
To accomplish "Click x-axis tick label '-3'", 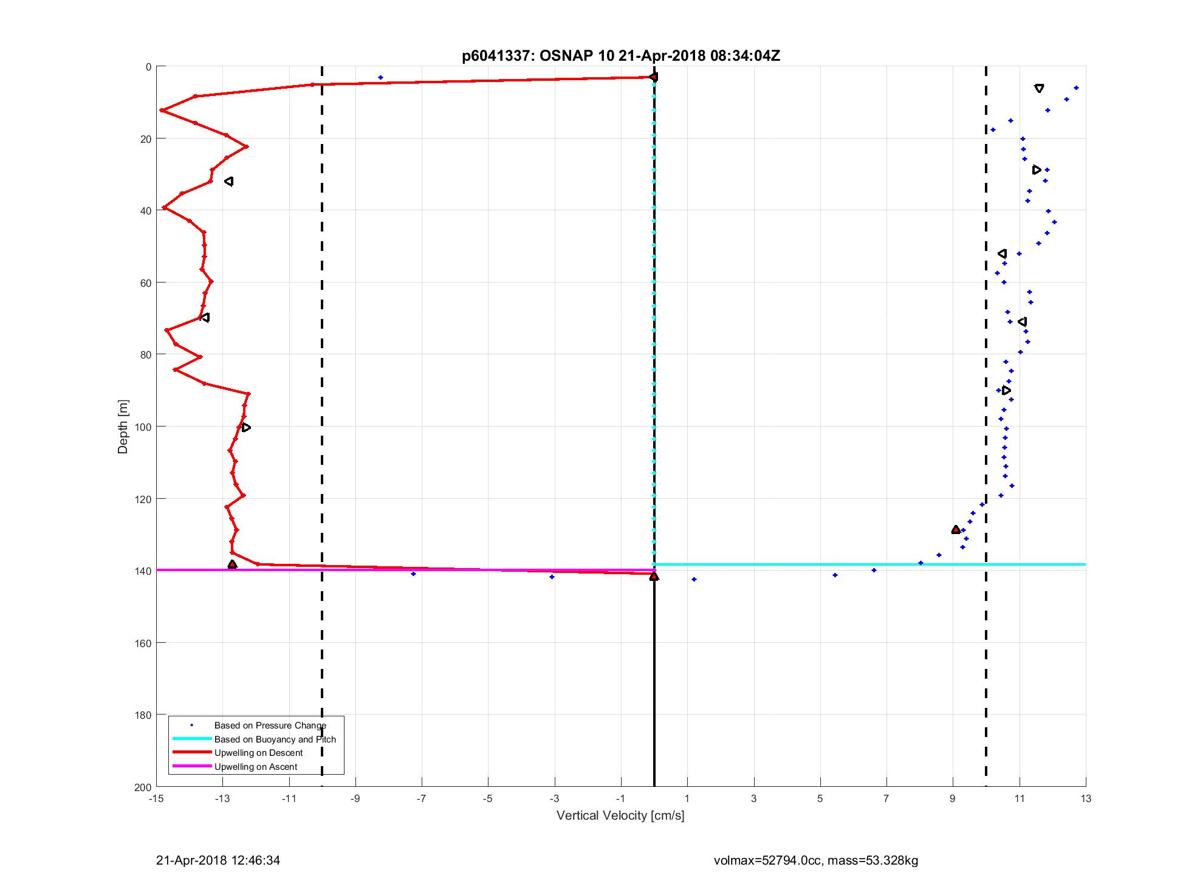I will click(554, 799).
